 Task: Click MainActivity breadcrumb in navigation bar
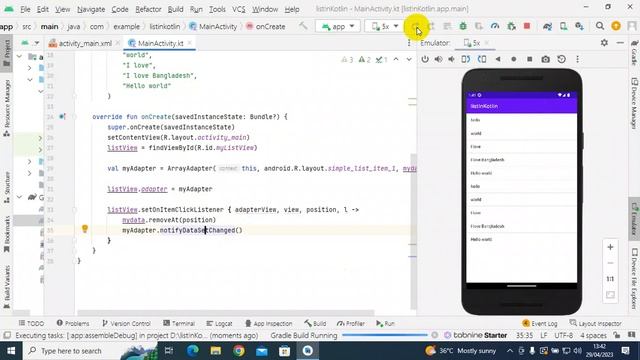click(213, 27)
